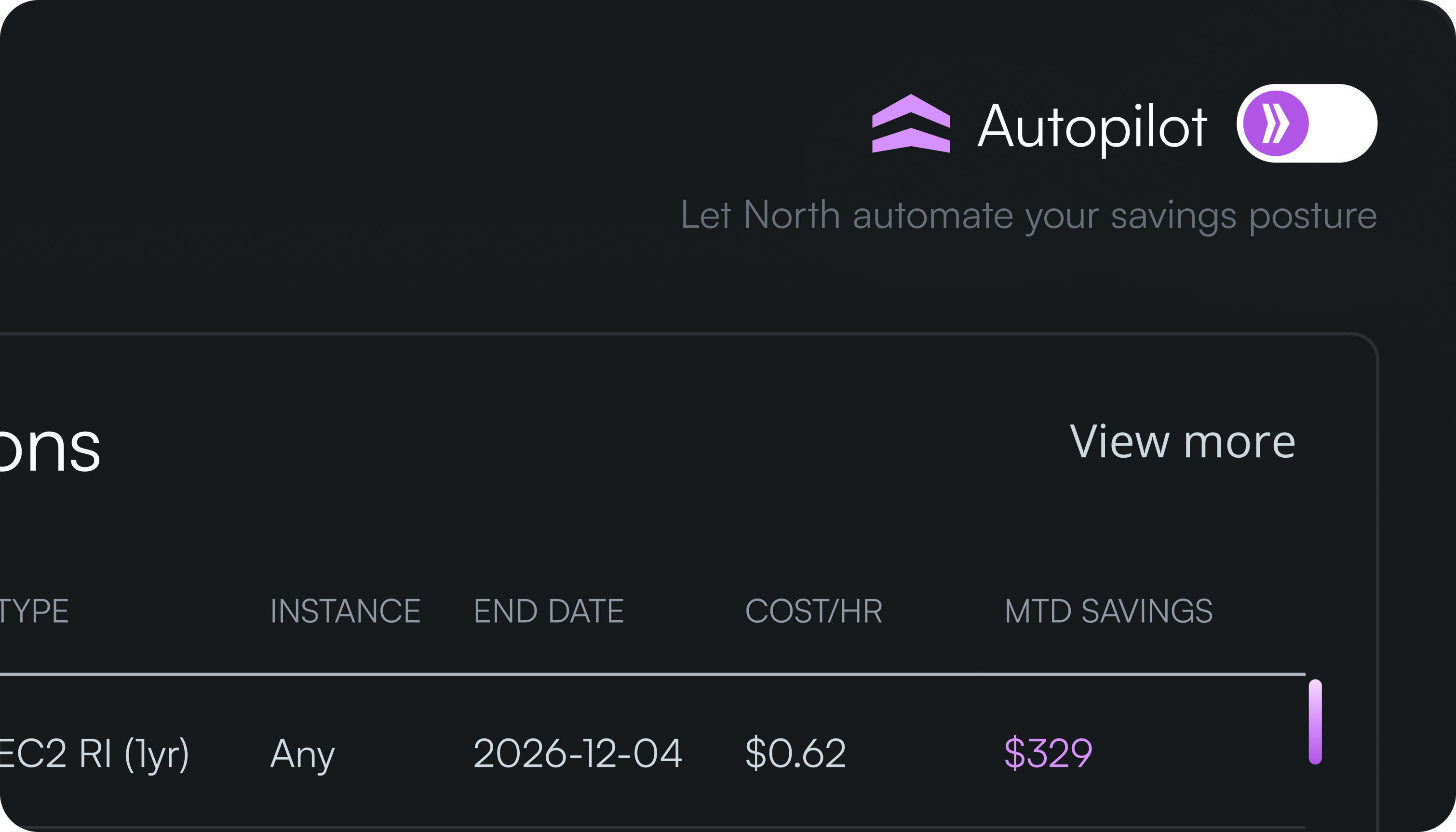Screen dimensions: 1456x832
Task: Click the divider line under the table headers
Action: click(x=651, y=674)
